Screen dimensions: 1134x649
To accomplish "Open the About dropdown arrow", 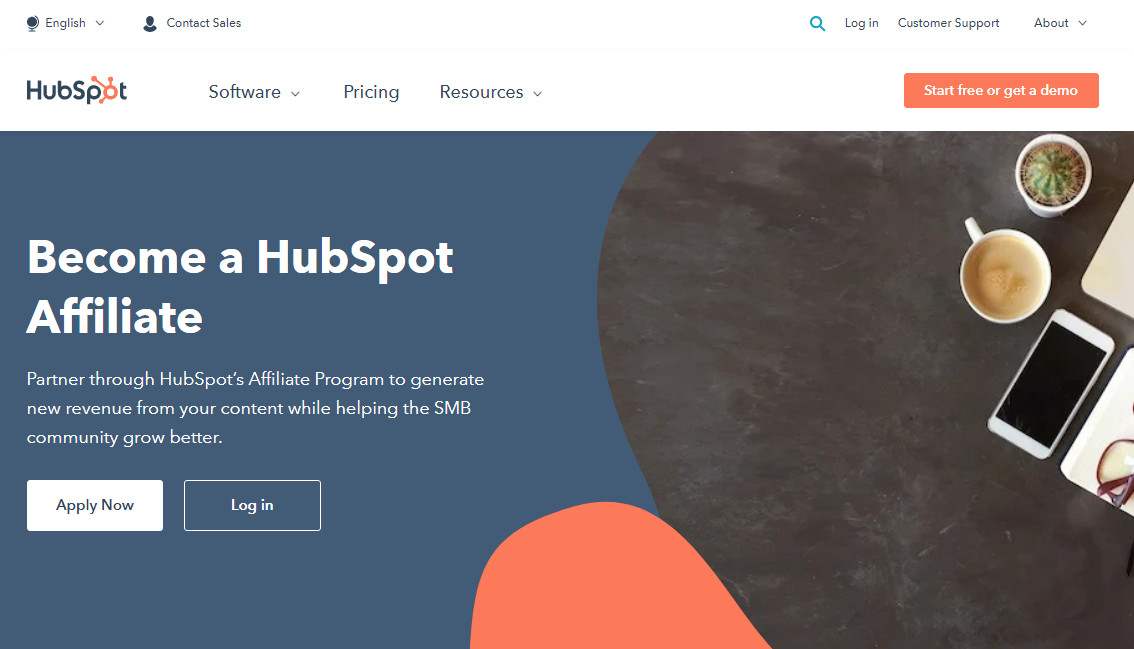I will pyautogui.click(x=1083, y=23).
